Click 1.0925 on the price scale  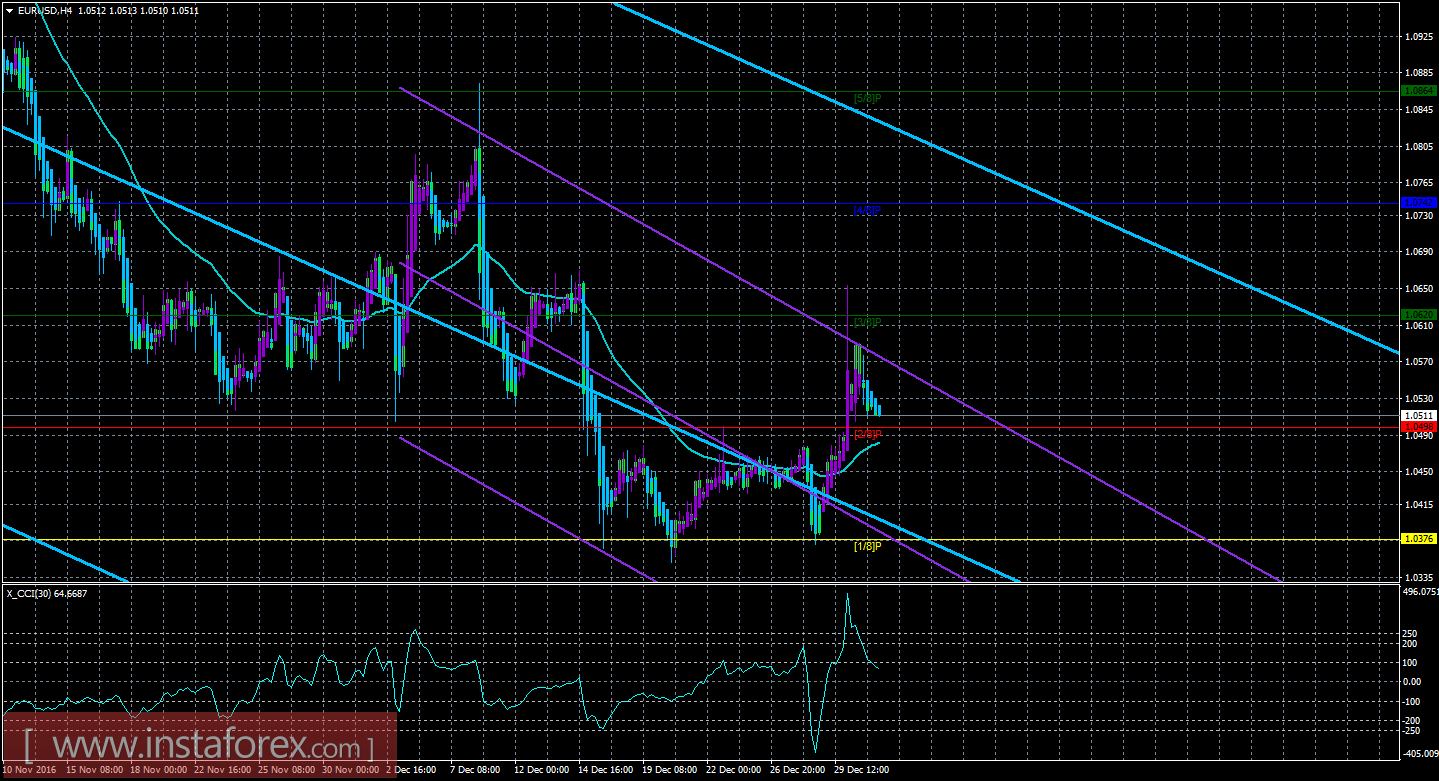coord(1420,37)
